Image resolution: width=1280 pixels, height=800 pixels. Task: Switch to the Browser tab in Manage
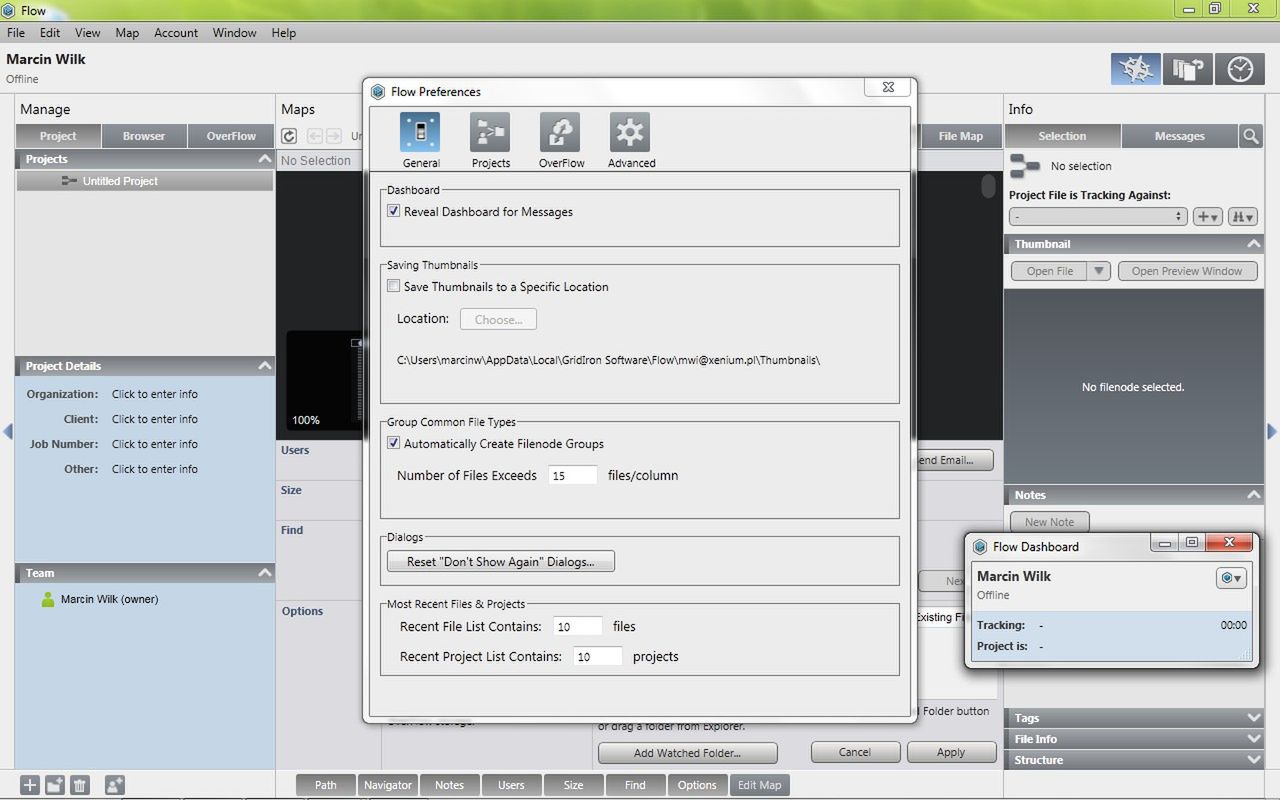[144, 136]
